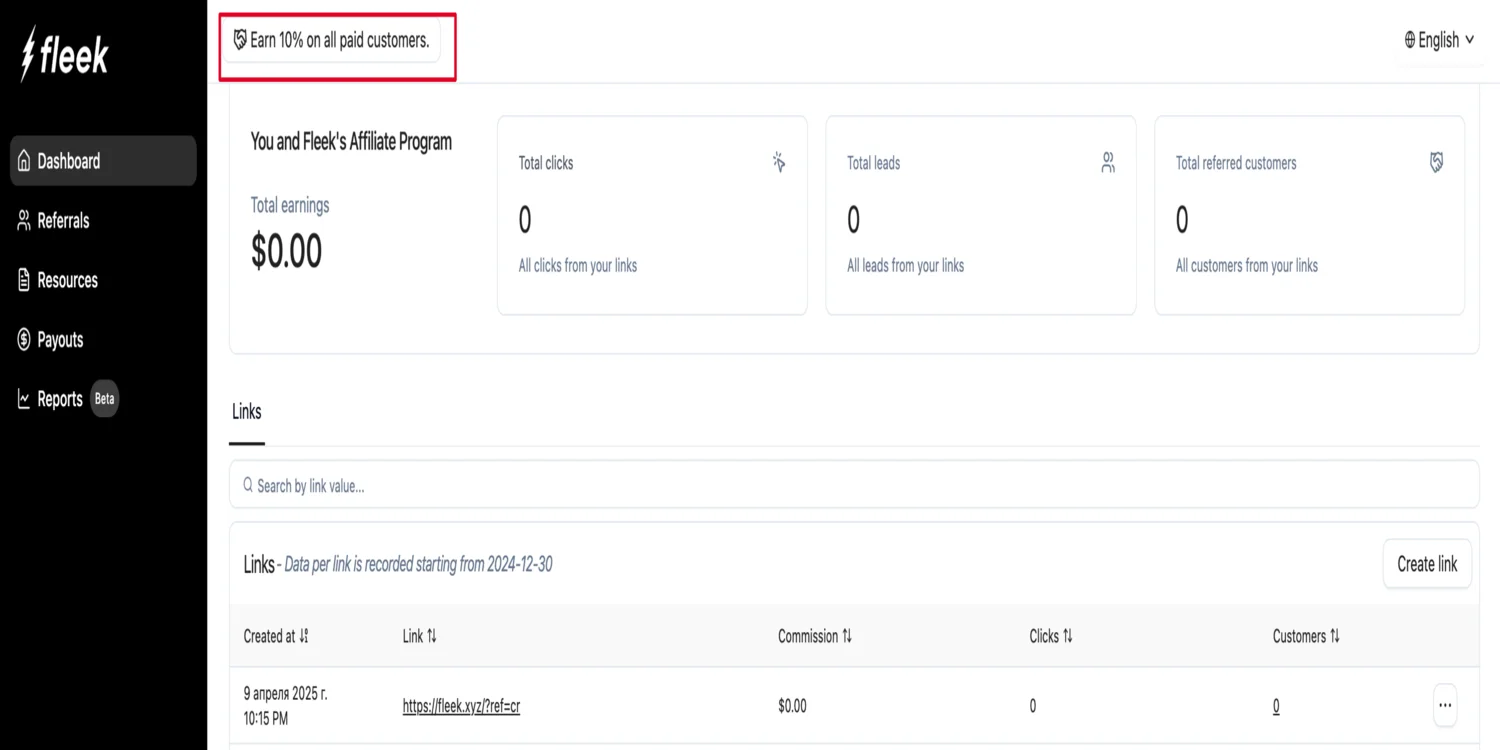
Task: Click the handshake icon on Total referred customers
Action: pyautogui.click(x=1436, y=162)
